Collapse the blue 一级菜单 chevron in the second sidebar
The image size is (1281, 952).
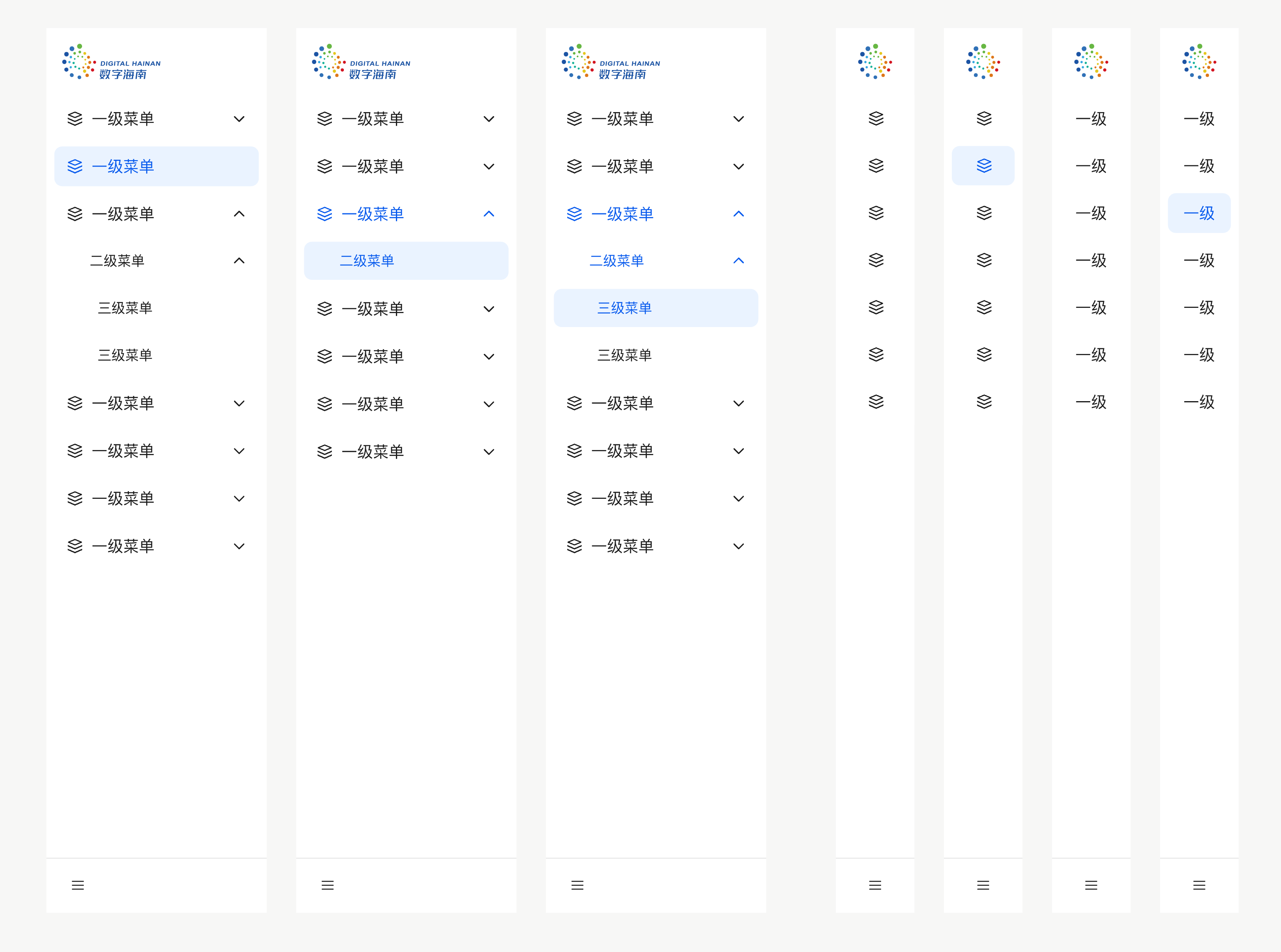tap(489, 214)
